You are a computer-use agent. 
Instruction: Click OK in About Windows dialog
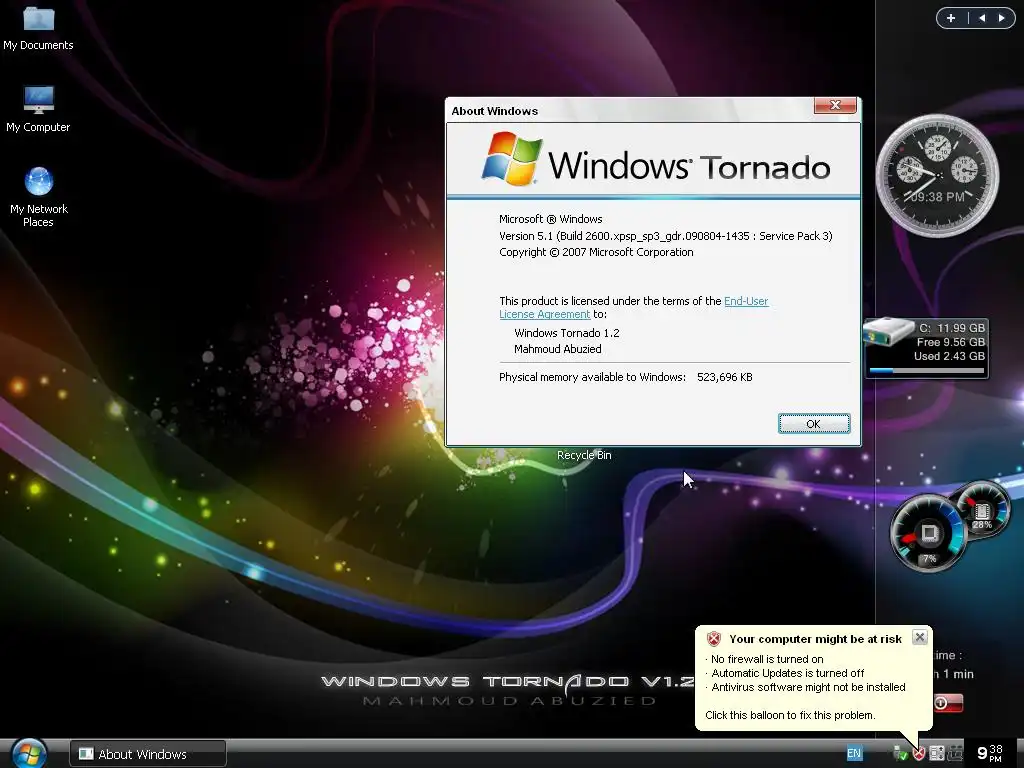(x=814, y=424)
